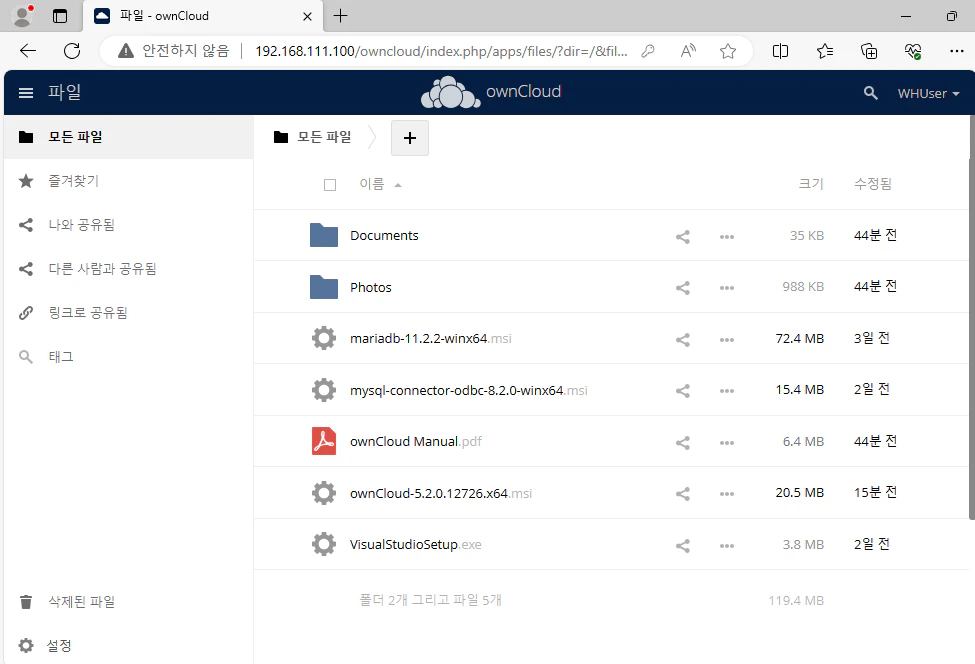
Task: Click the plus new-file button
Action: click(410, 138)
